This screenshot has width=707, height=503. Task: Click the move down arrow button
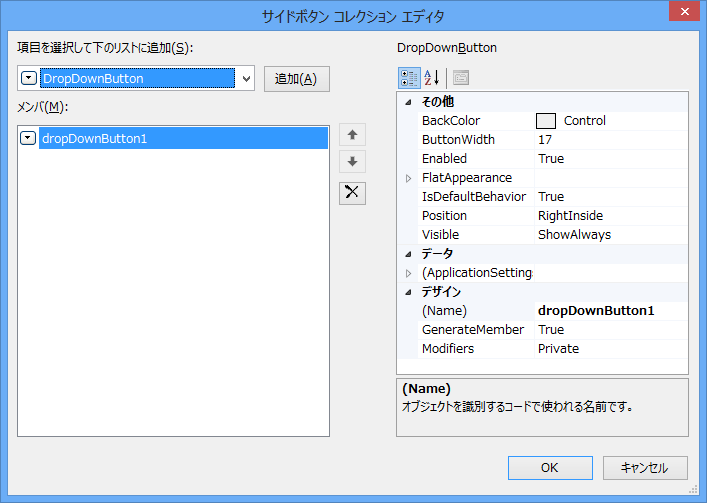352,162
